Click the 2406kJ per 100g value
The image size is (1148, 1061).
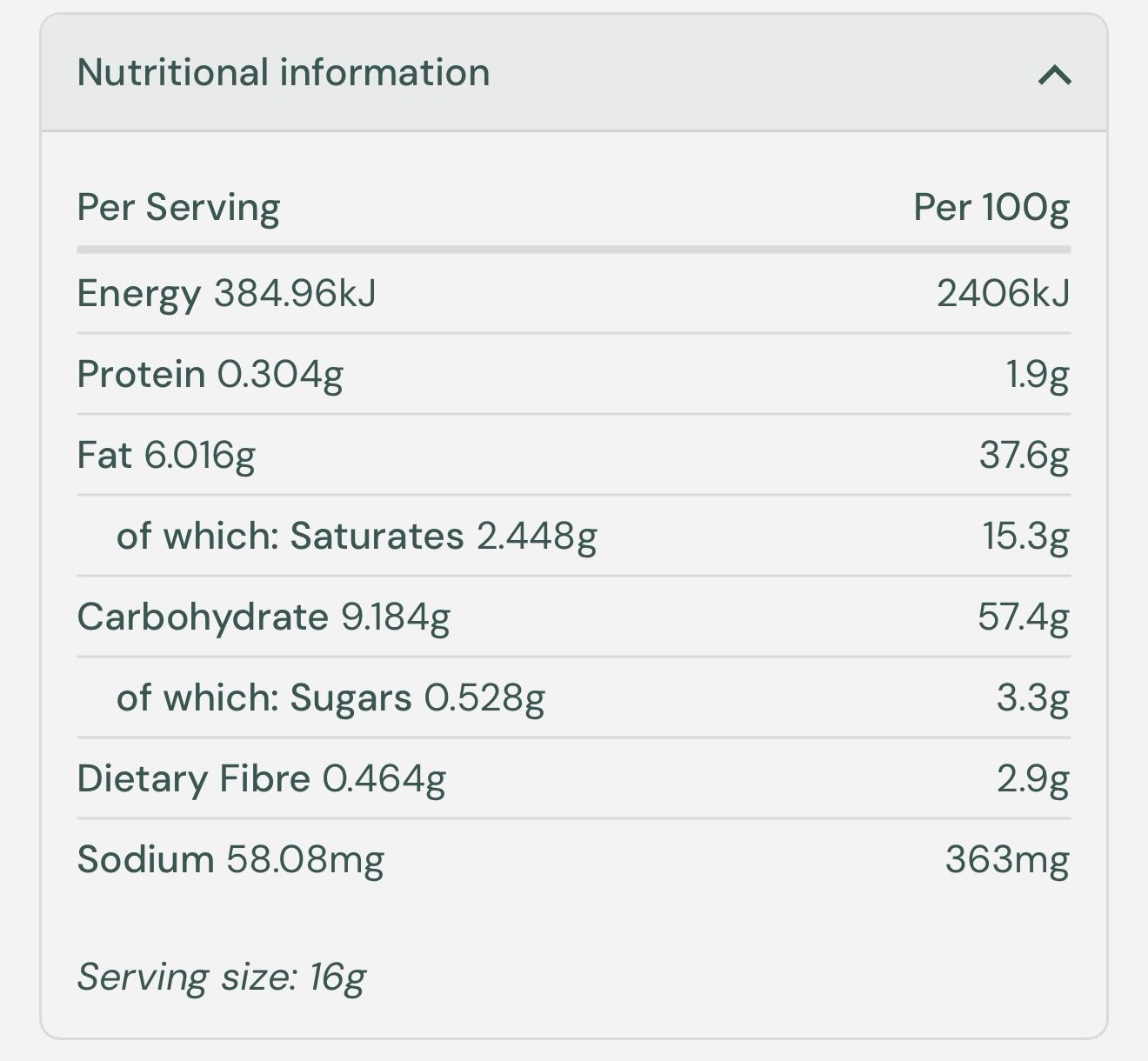click(x=1004, y=293)
